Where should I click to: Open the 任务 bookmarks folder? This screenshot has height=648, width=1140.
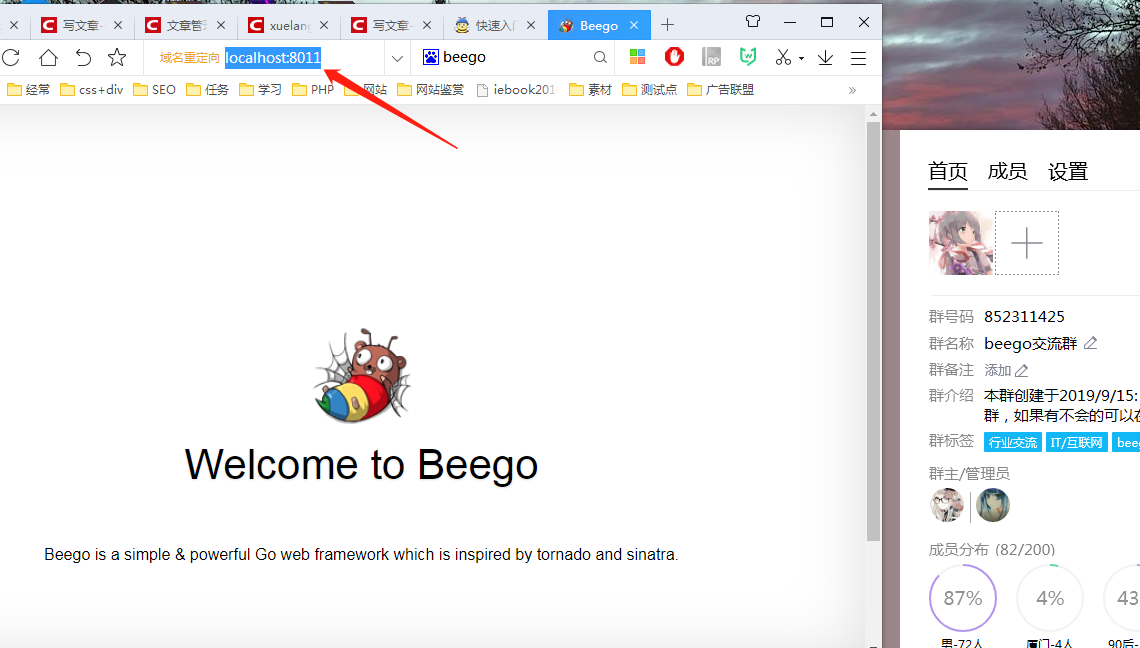pos(208,89)
